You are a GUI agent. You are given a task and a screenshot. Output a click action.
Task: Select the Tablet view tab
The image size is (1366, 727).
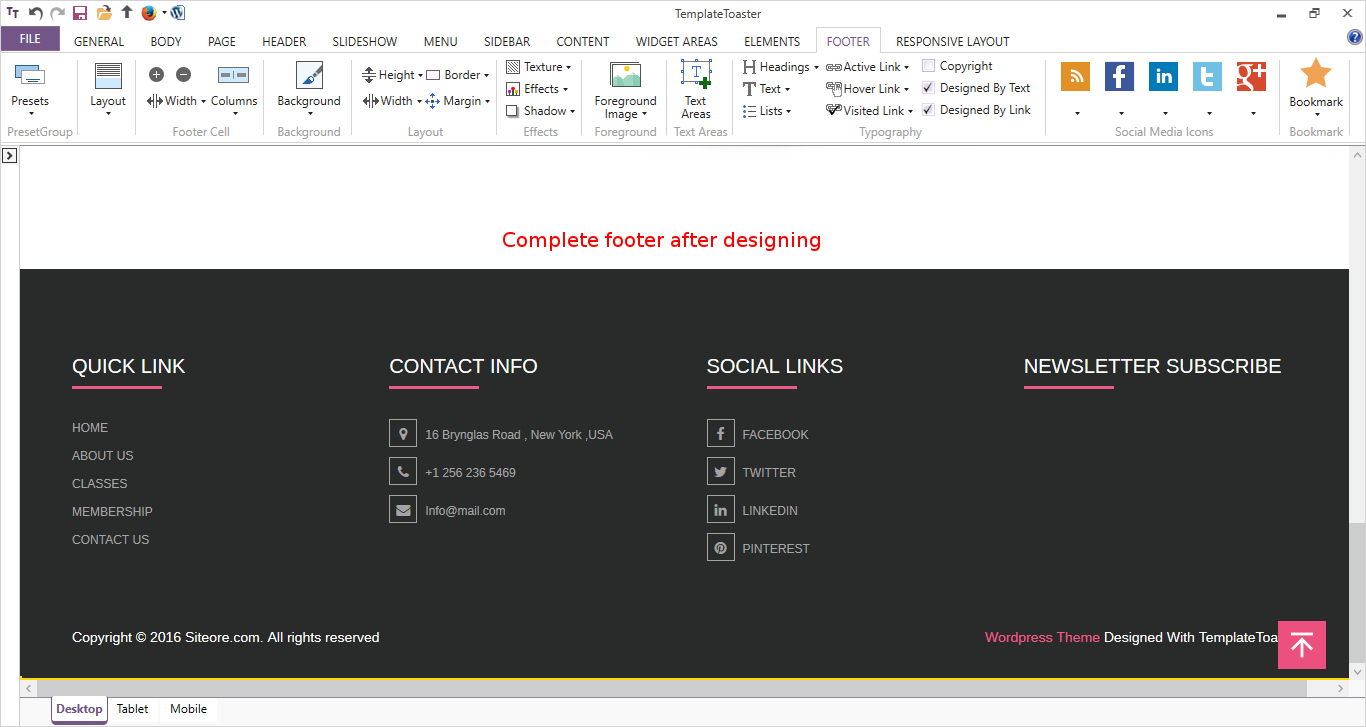(x=132, y=709)
